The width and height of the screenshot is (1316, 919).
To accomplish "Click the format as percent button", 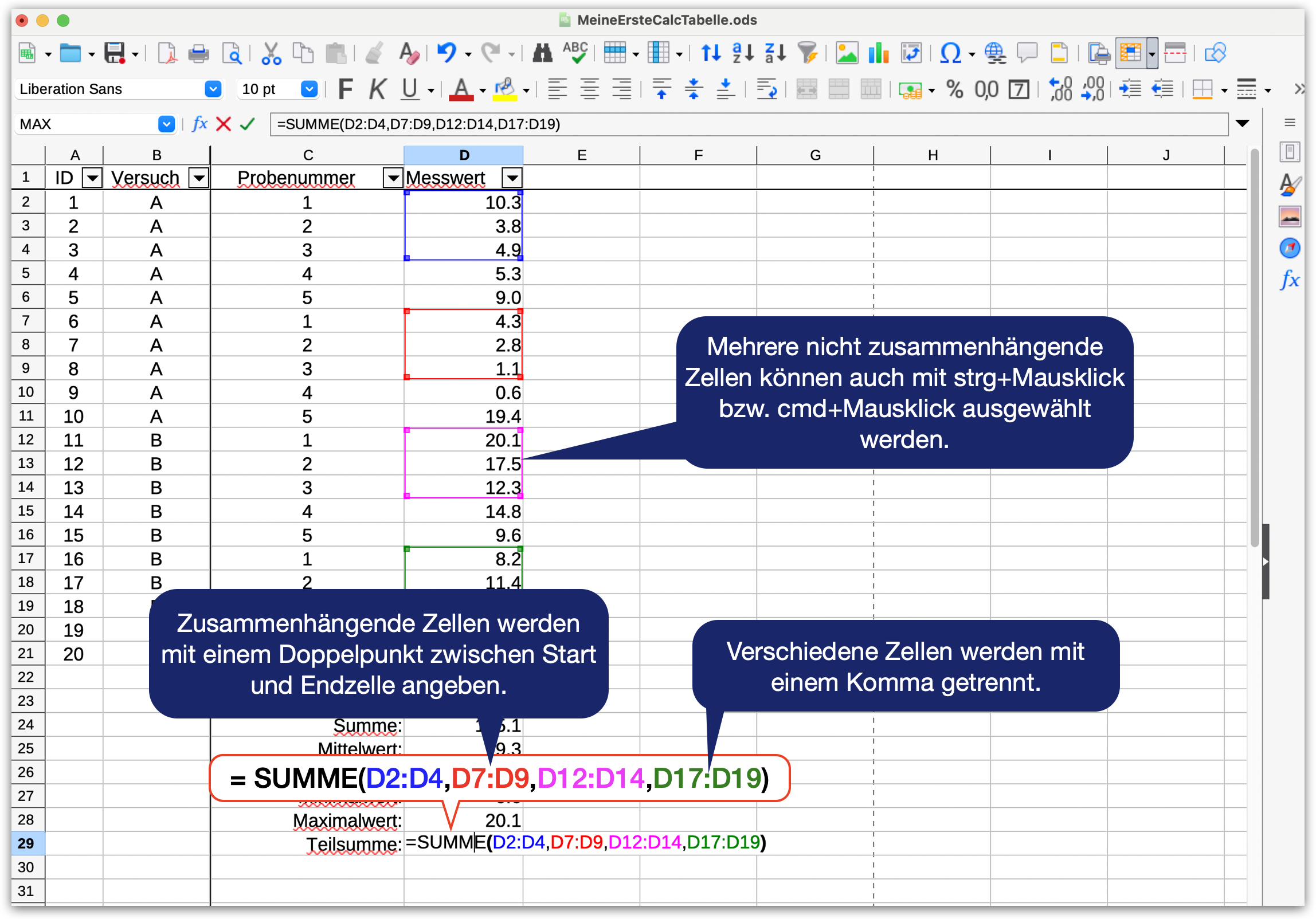I will pyautogui.click(x=954, y=89).
